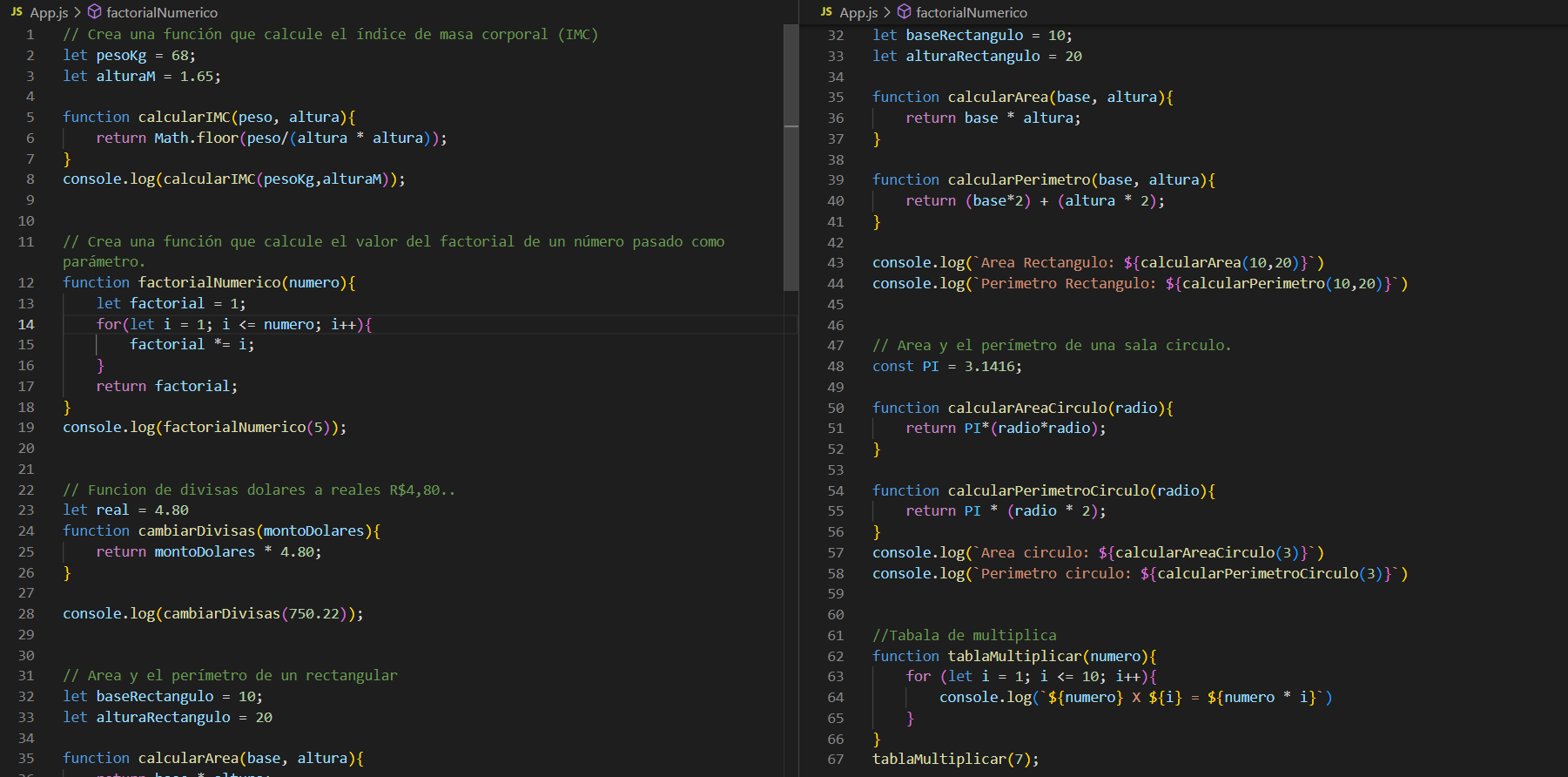This screenshot has height=777, width=1568.
Task: Click 'function cambiarDivisas(montoDolares){' declaration
Action: (x=222, y=531)
